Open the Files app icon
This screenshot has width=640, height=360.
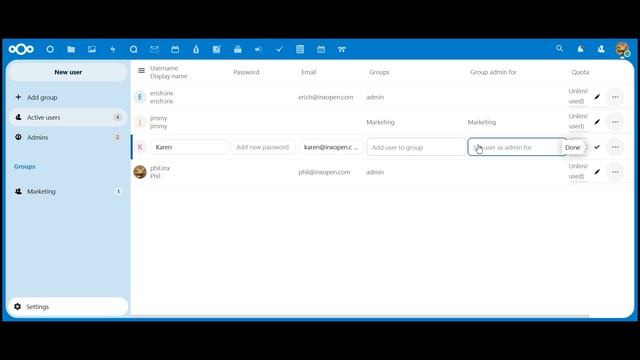pyautogui.click(x=71, y=49)
